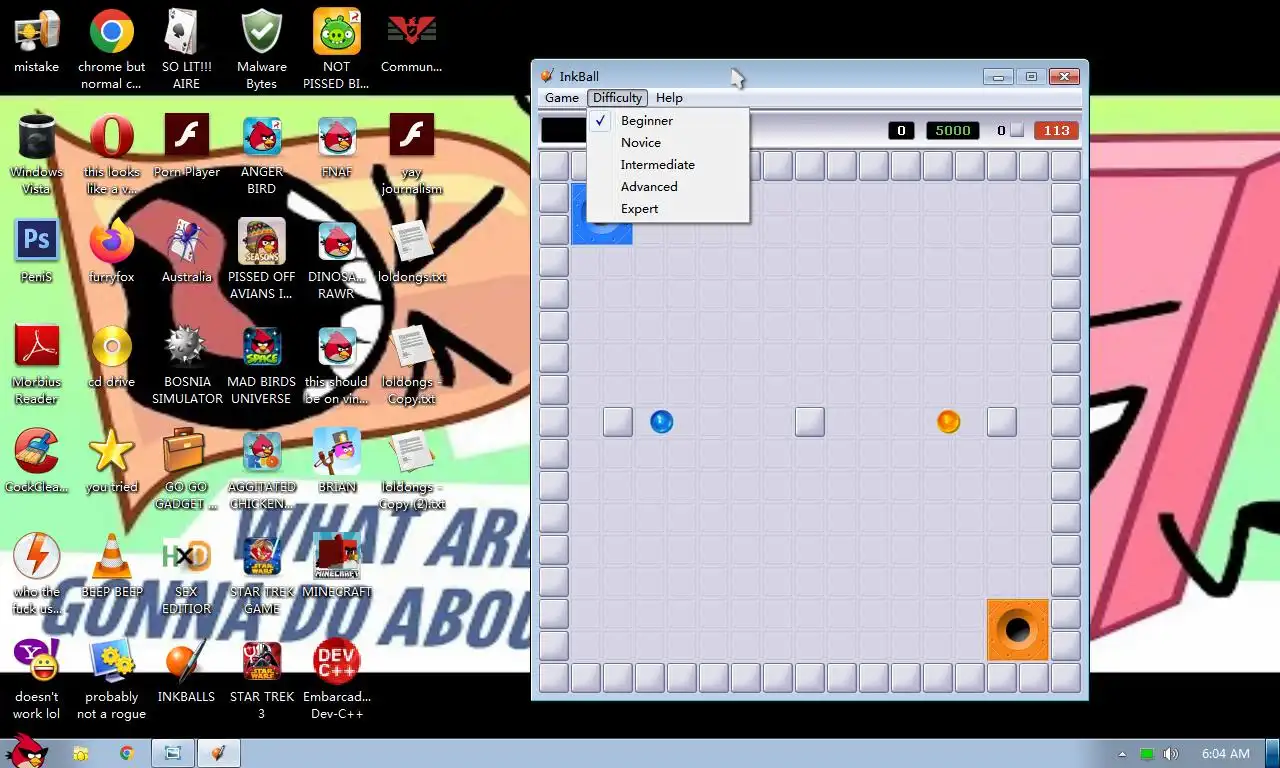Choose Intermediate difficulty

tap(668, 165)
